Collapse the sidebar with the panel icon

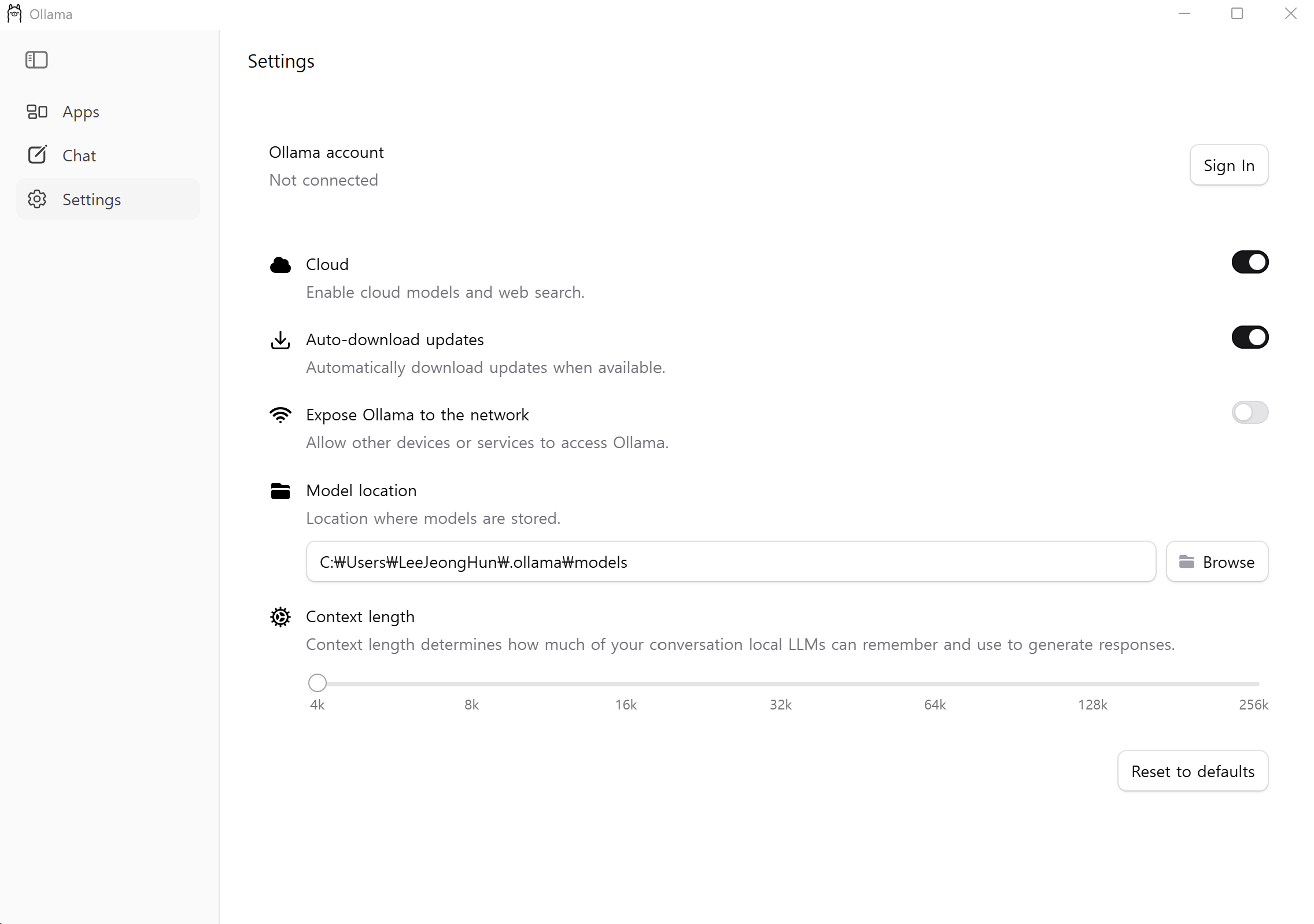click(x=36, y=60)
